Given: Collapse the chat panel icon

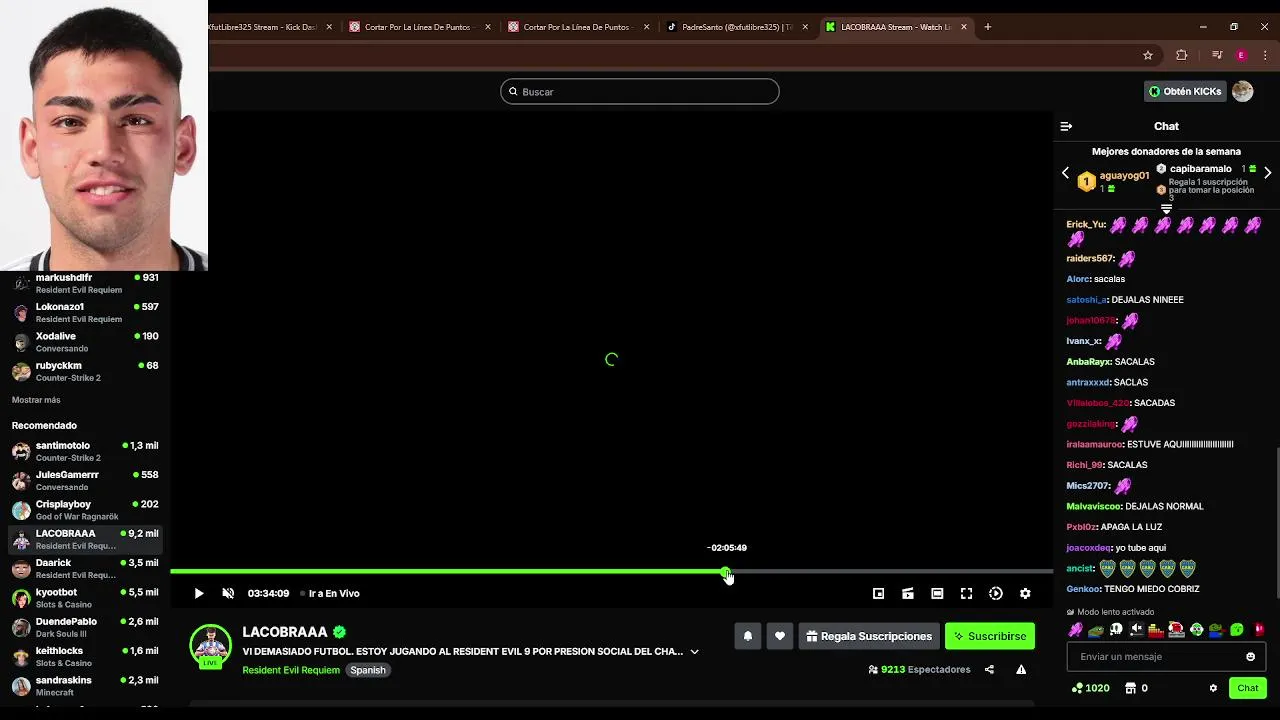Looking at the screenshot, I should pos(1066,126).
